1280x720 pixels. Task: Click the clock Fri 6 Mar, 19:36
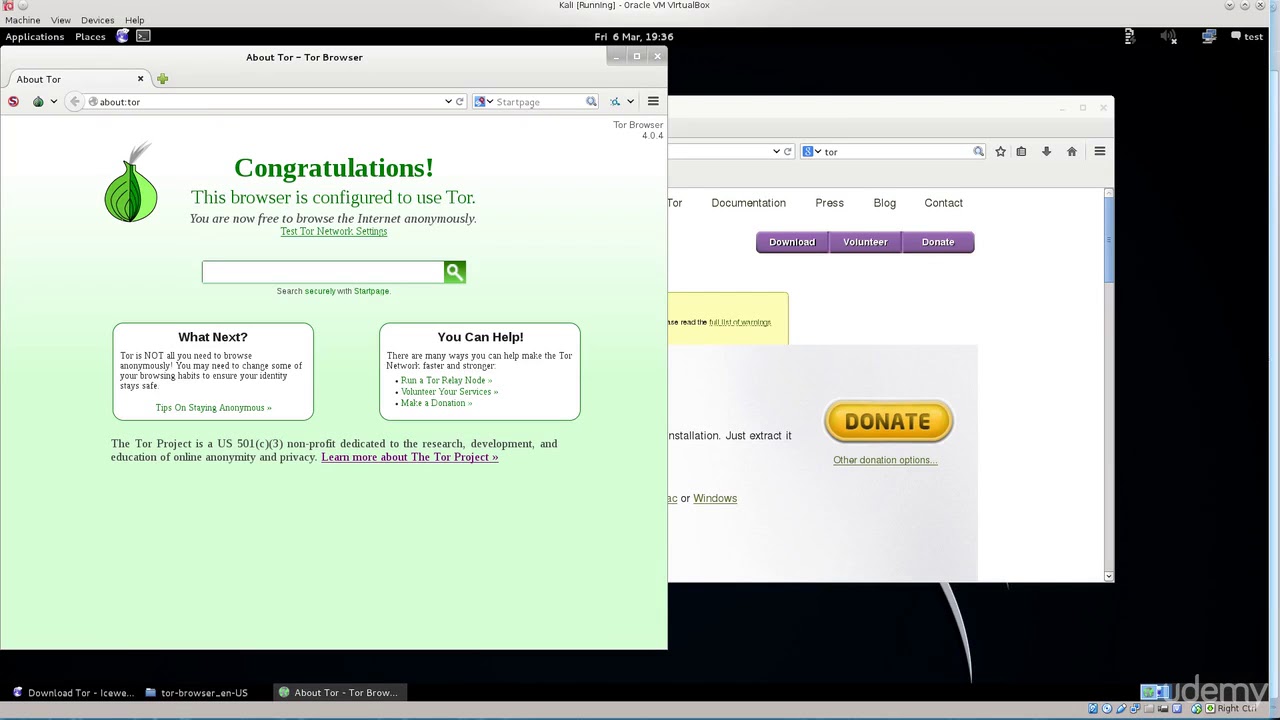(x=633, y=36)
